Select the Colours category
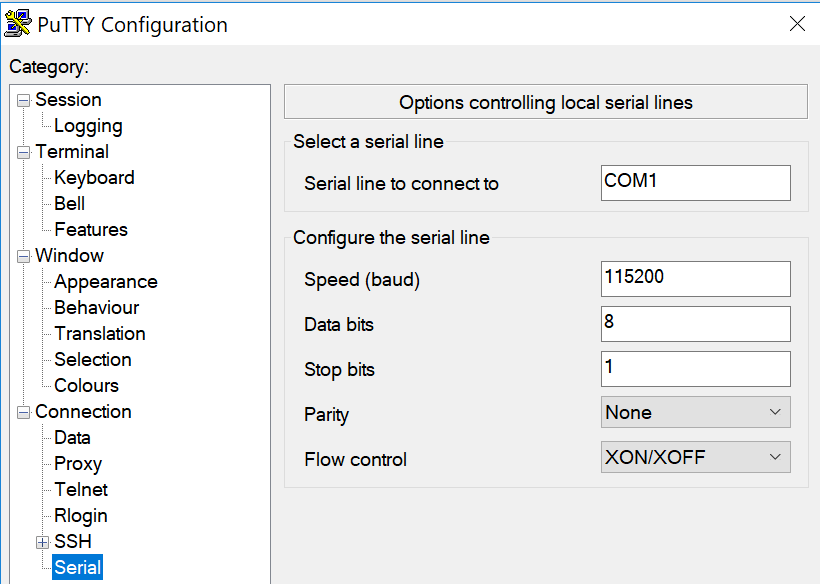This screenshot has width=820, height=584. [86, 385]
